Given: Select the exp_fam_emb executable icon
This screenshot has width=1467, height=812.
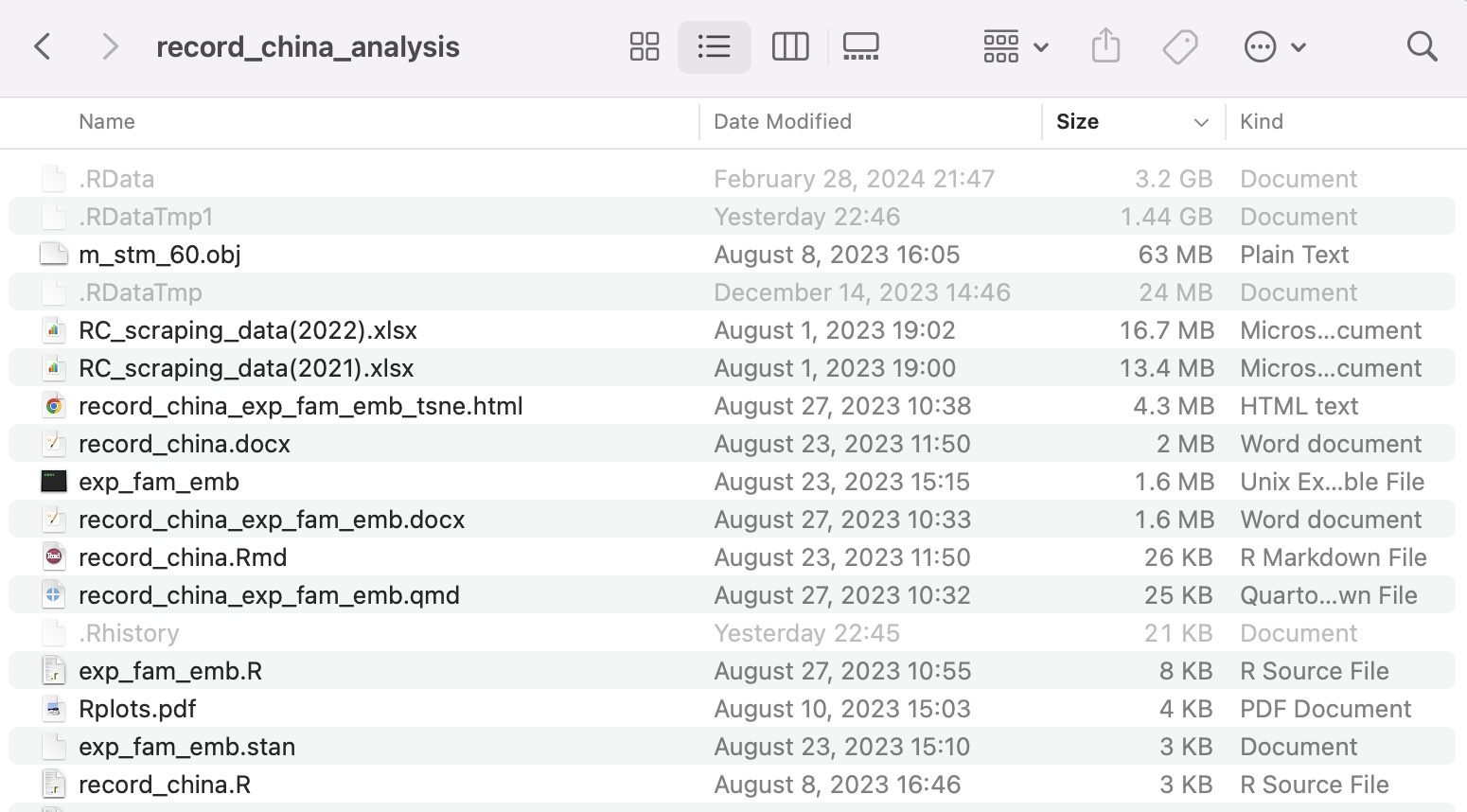Looking at the screenshot, I should (54, 482).
